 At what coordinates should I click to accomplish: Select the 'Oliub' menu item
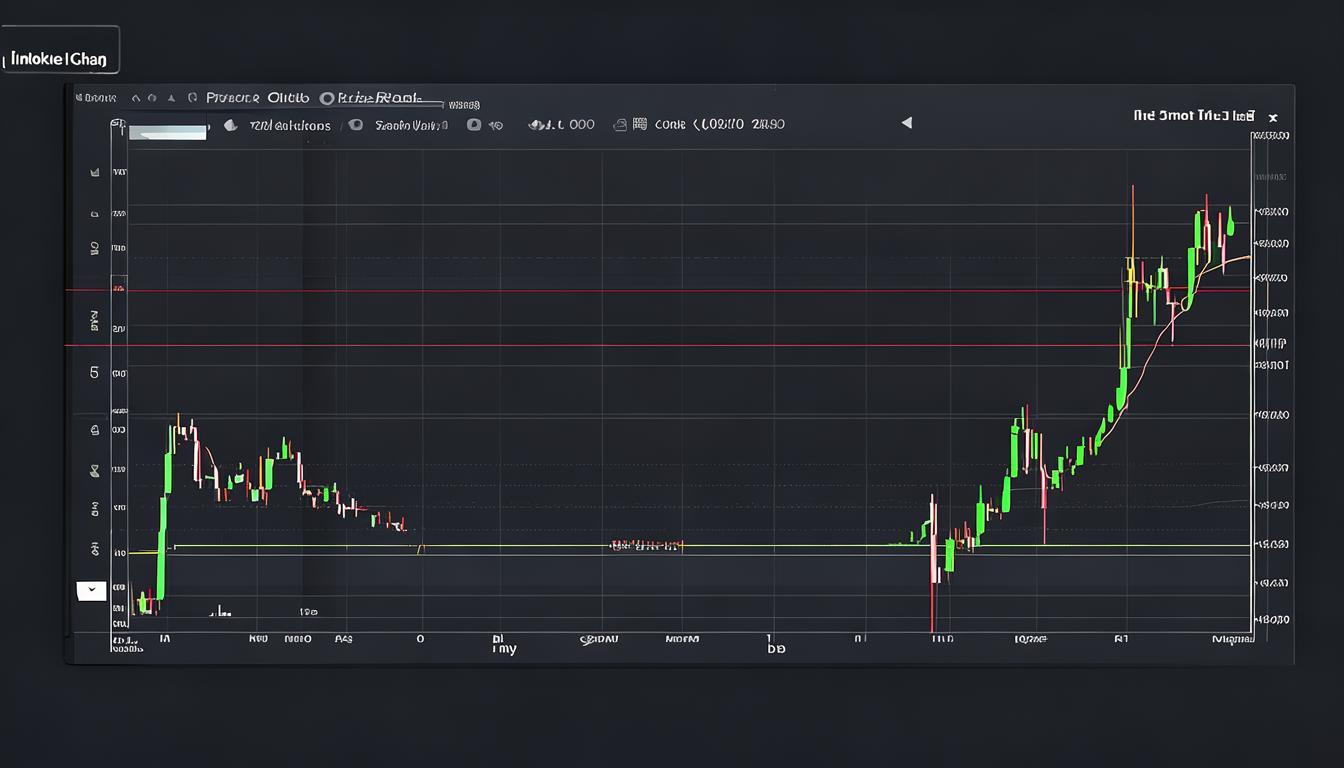point(288,98)
